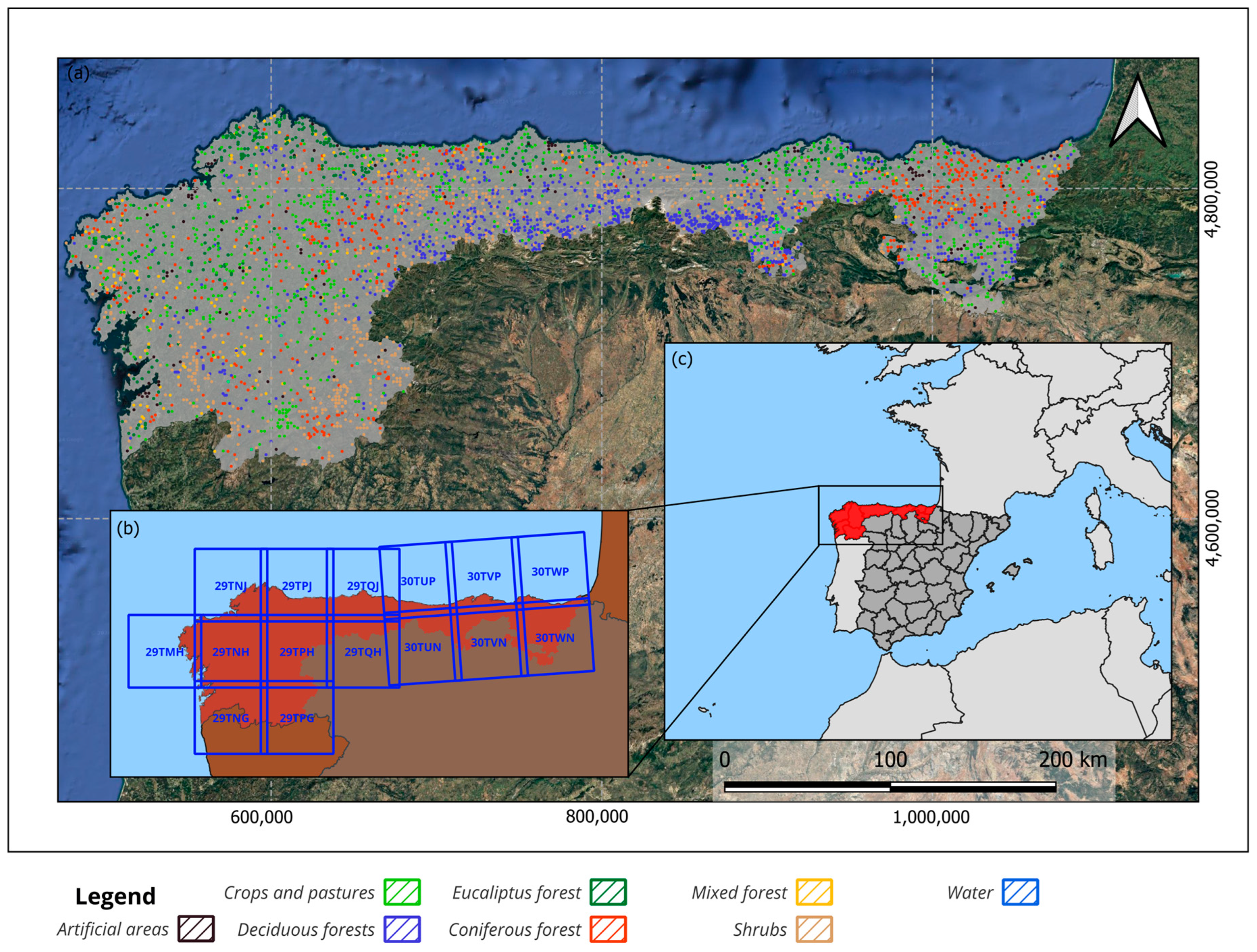Click the 29TMH tile label
This screenshot has width=1257, height=952.
[164, 651]
